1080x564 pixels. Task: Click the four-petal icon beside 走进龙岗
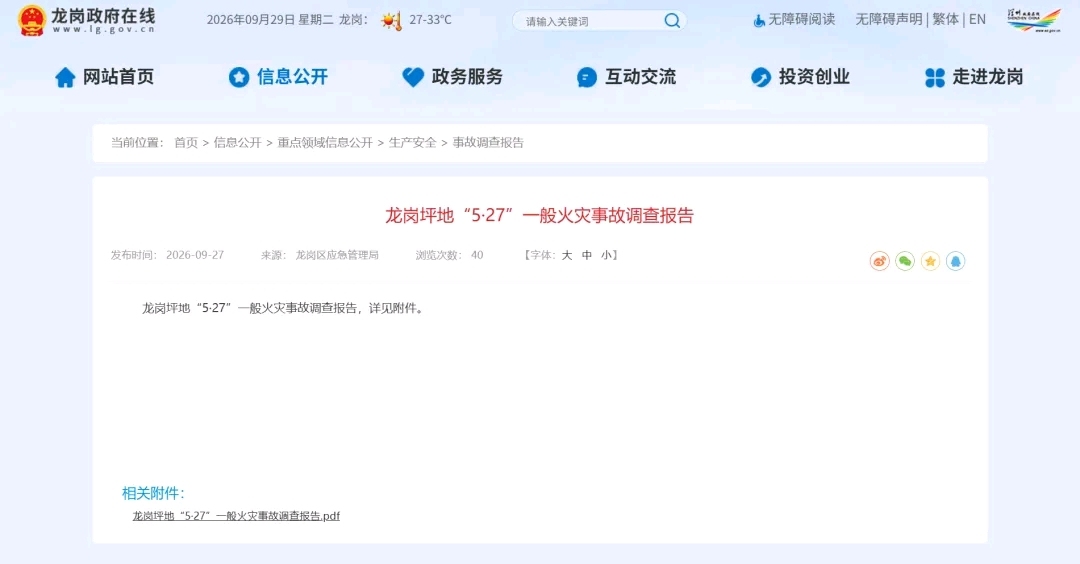pyautogui.click(x=935, y=77)
